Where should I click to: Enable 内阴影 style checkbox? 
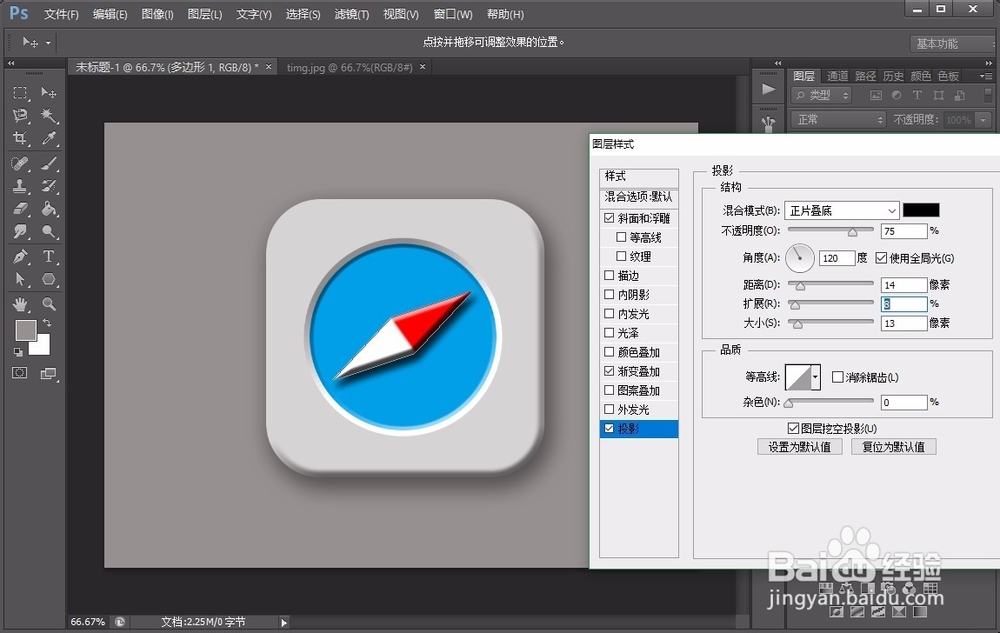tap(609, 295)
